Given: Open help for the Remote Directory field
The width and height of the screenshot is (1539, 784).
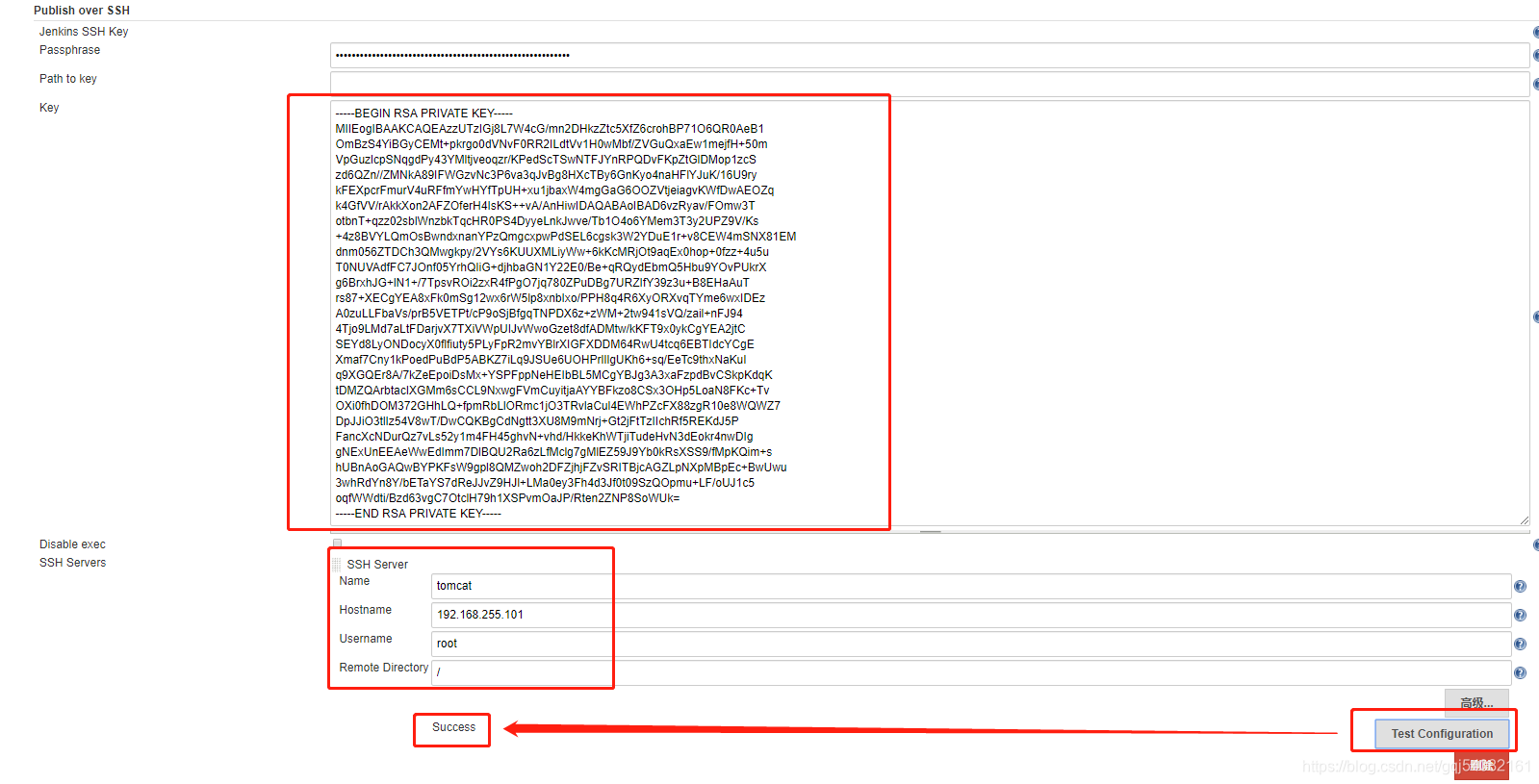Looking at the screenshot, I should pyautogui.click(x=1520, y=672).
